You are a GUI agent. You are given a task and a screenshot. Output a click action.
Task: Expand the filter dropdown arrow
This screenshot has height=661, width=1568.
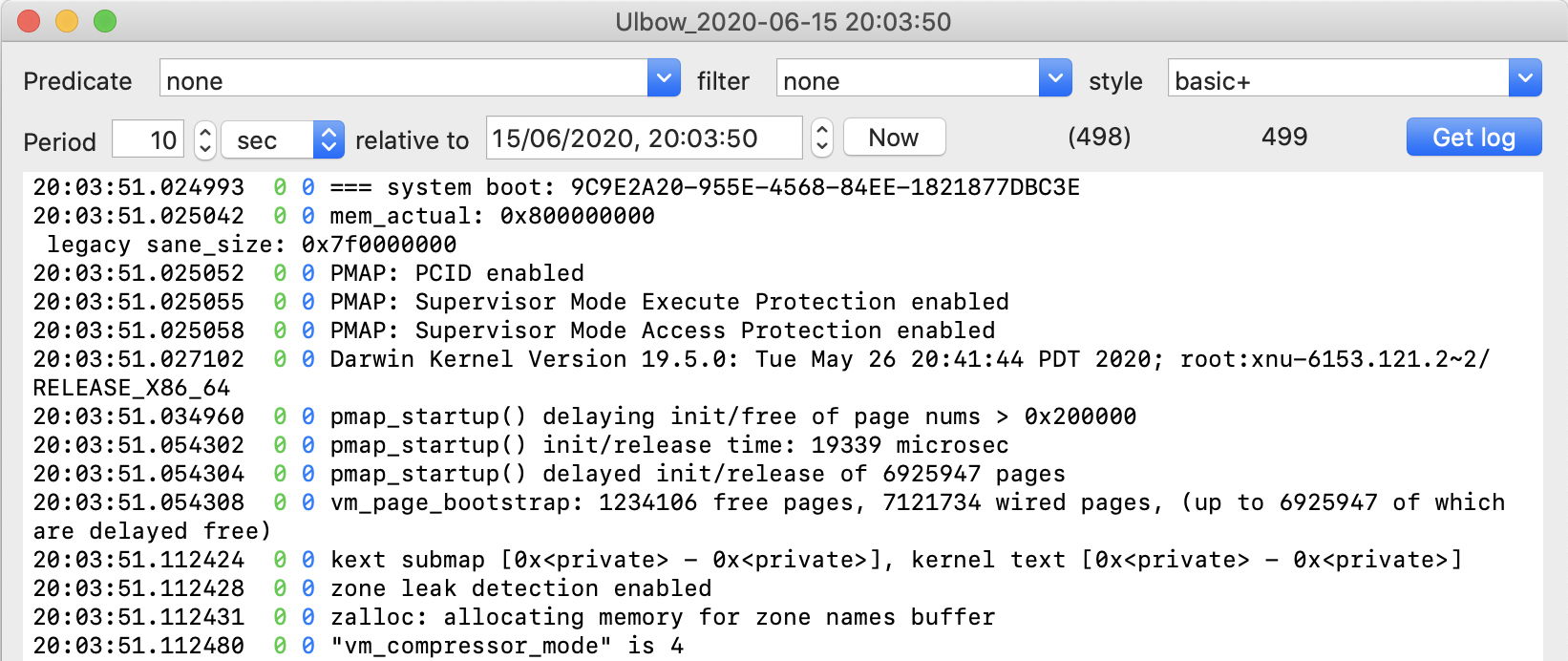1054,78
